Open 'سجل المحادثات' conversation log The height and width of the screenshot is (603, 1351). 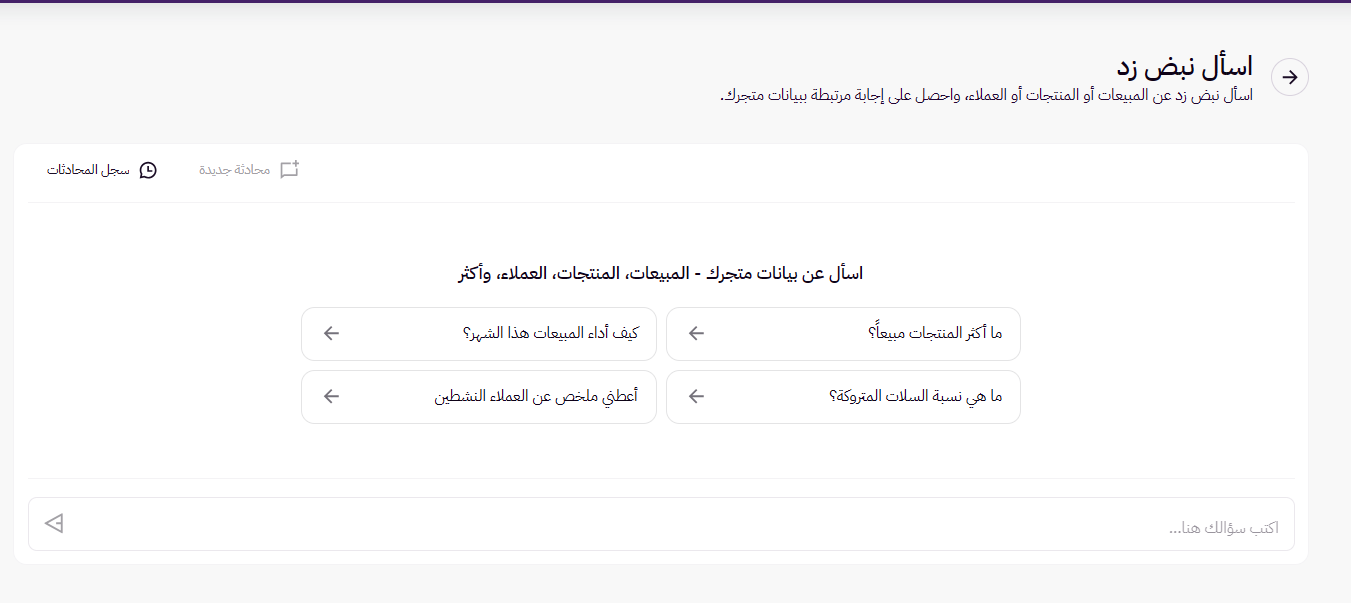pyautogui.click(x=102, y=170)
